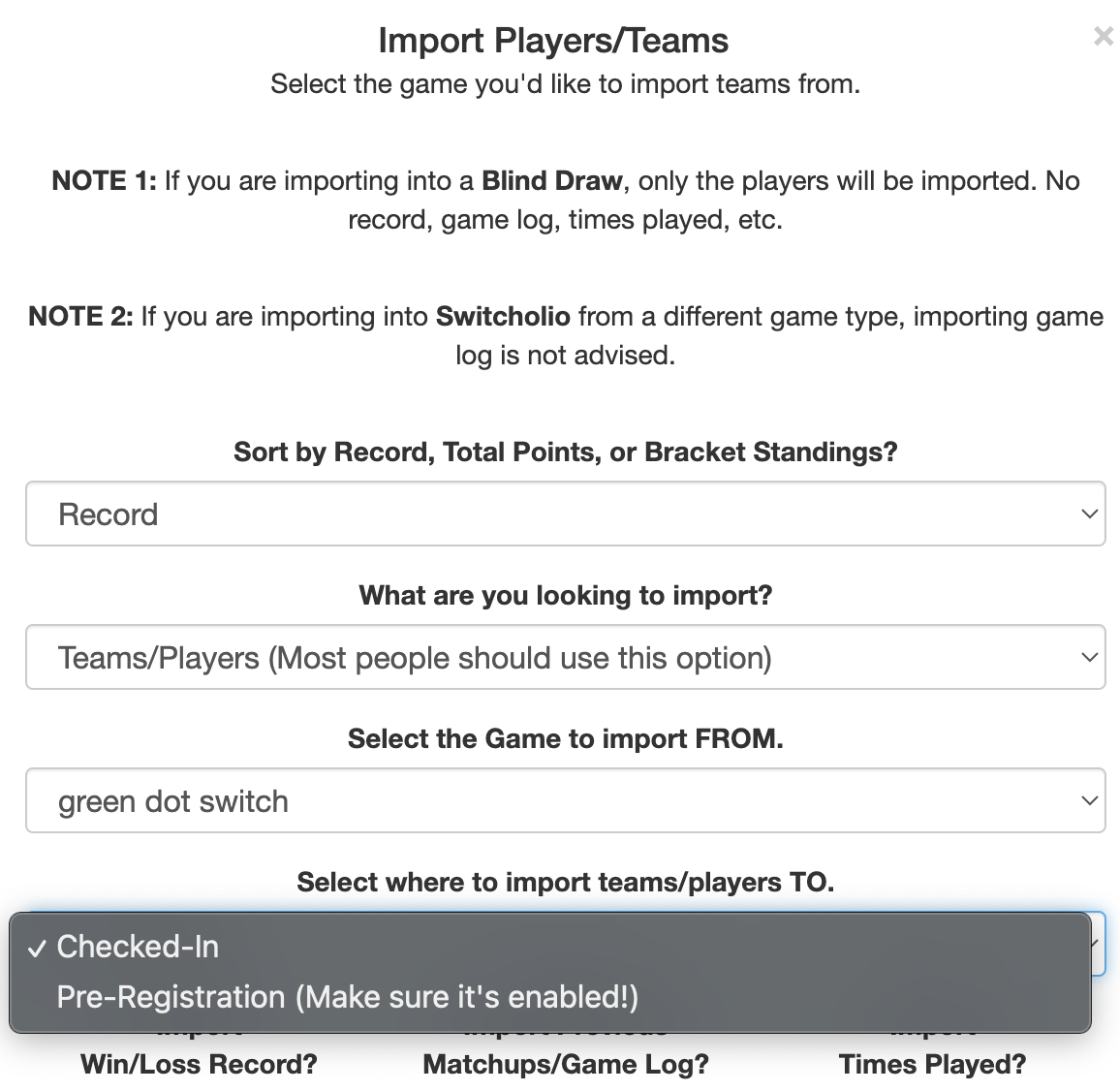The width and height of the screenshot is (1120, 1091).
Task: Click the chevron on the Teams/Players dropdown
Action: 1089,657
